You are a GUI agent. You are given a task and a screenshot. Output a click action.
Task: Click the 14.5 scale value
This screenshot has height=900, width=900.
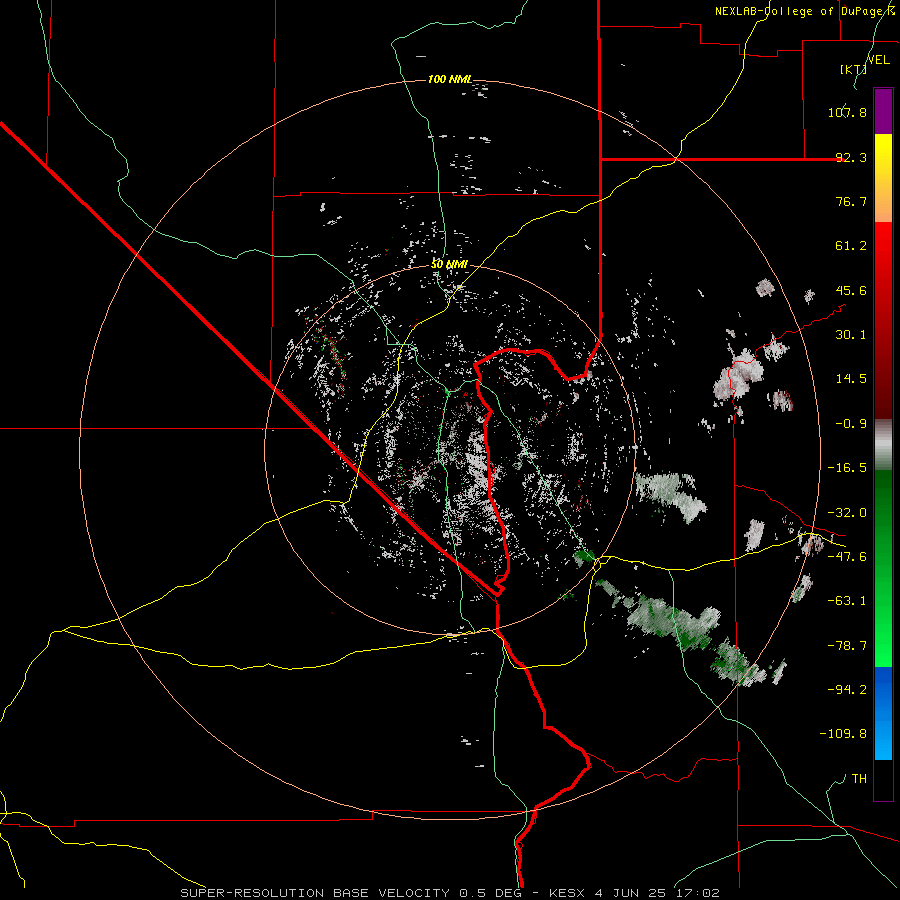coord(851,379)
